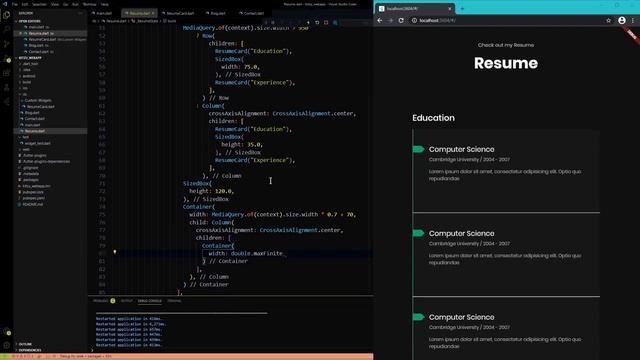
Task: Switch to the Output panel tab
Action: click(x=127, y=301)
